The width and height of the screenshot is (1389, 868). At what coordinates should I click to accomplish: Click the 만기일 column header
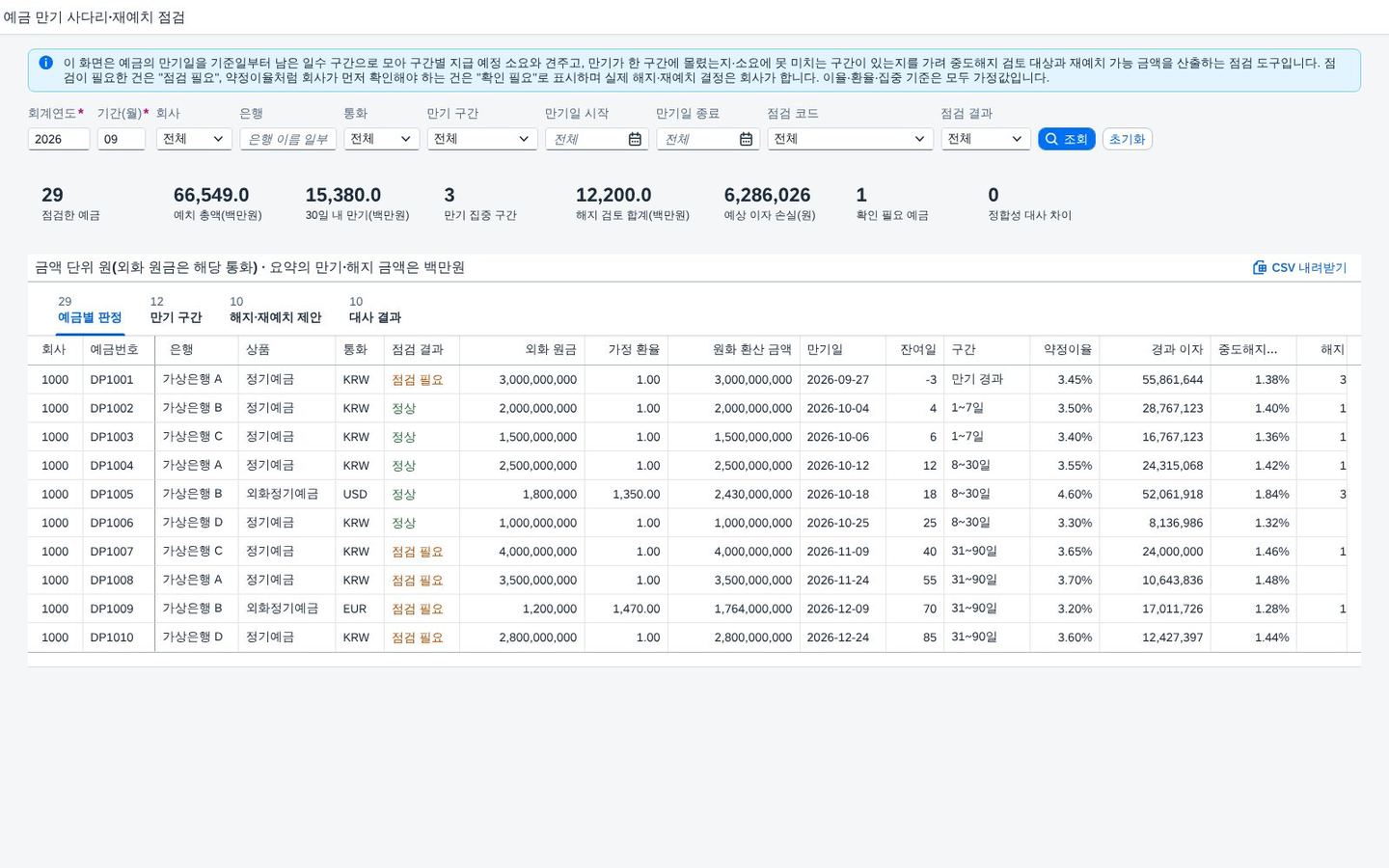click(842, 350)
